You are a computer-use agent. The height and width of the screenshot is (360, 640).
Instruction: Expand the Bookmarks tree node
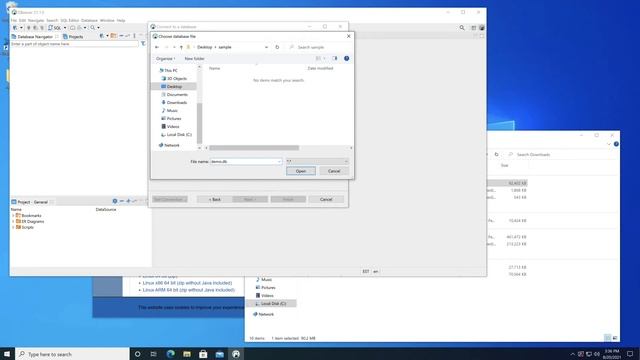pos(13,216)
